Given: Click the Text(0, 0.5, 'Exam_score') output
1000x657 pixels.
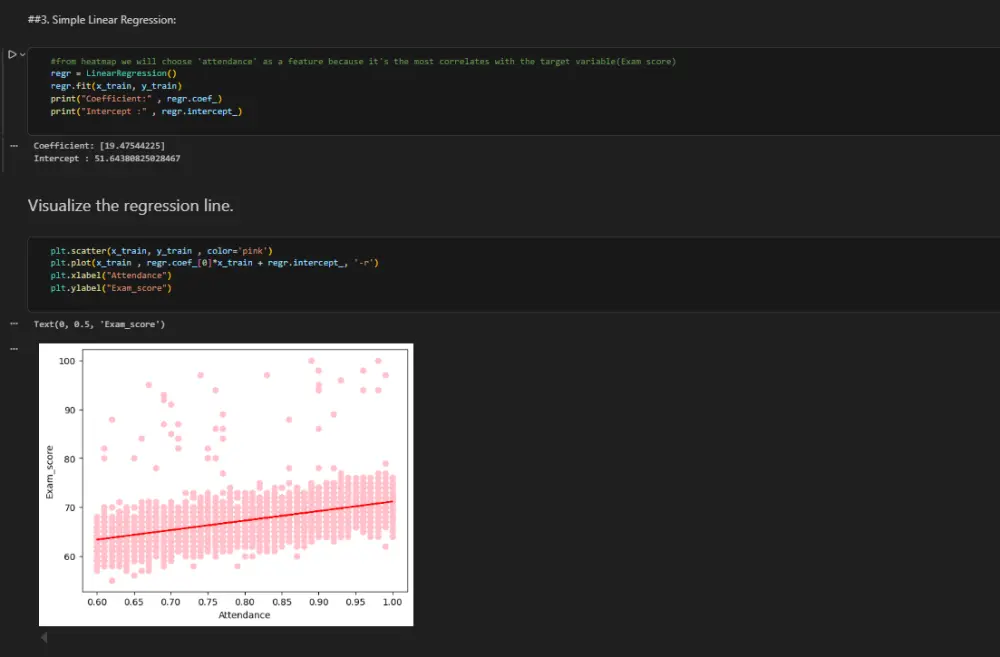Looking at the screenshot, I should pos(99,325).
